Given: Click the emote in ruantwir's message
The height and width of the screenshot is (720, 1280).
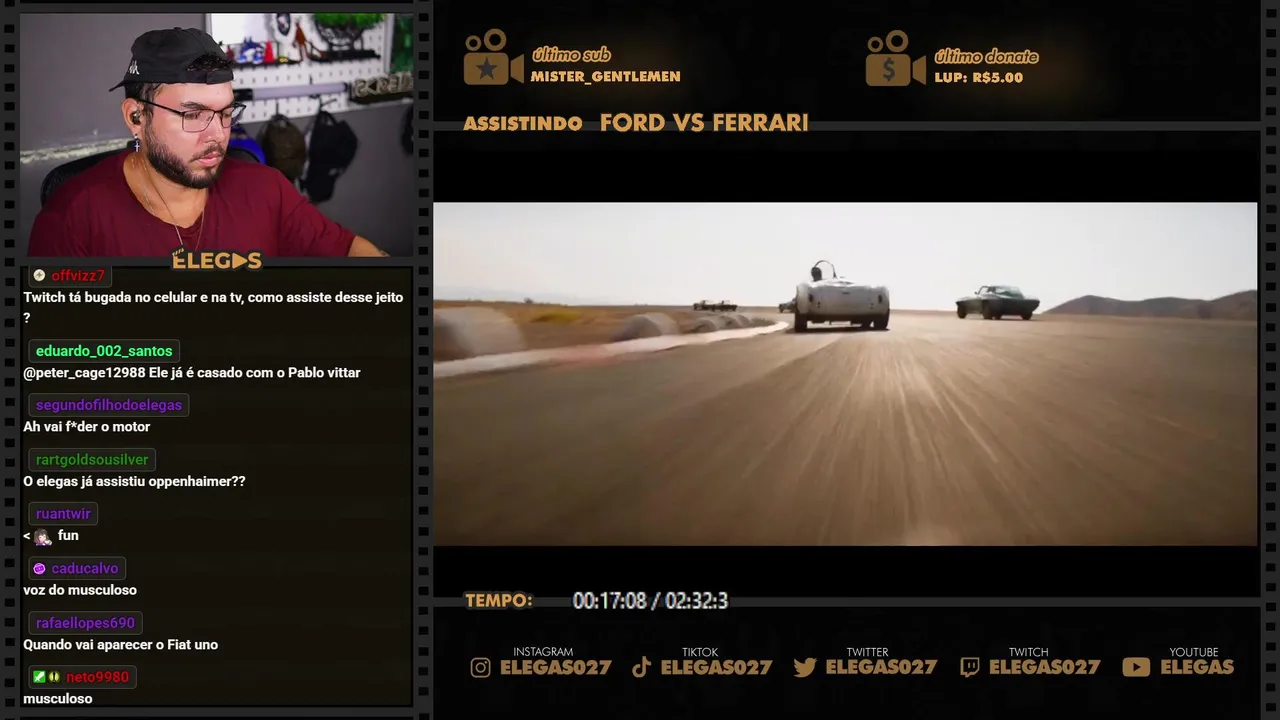Looking at the screenshot, I should click(43, 537).
